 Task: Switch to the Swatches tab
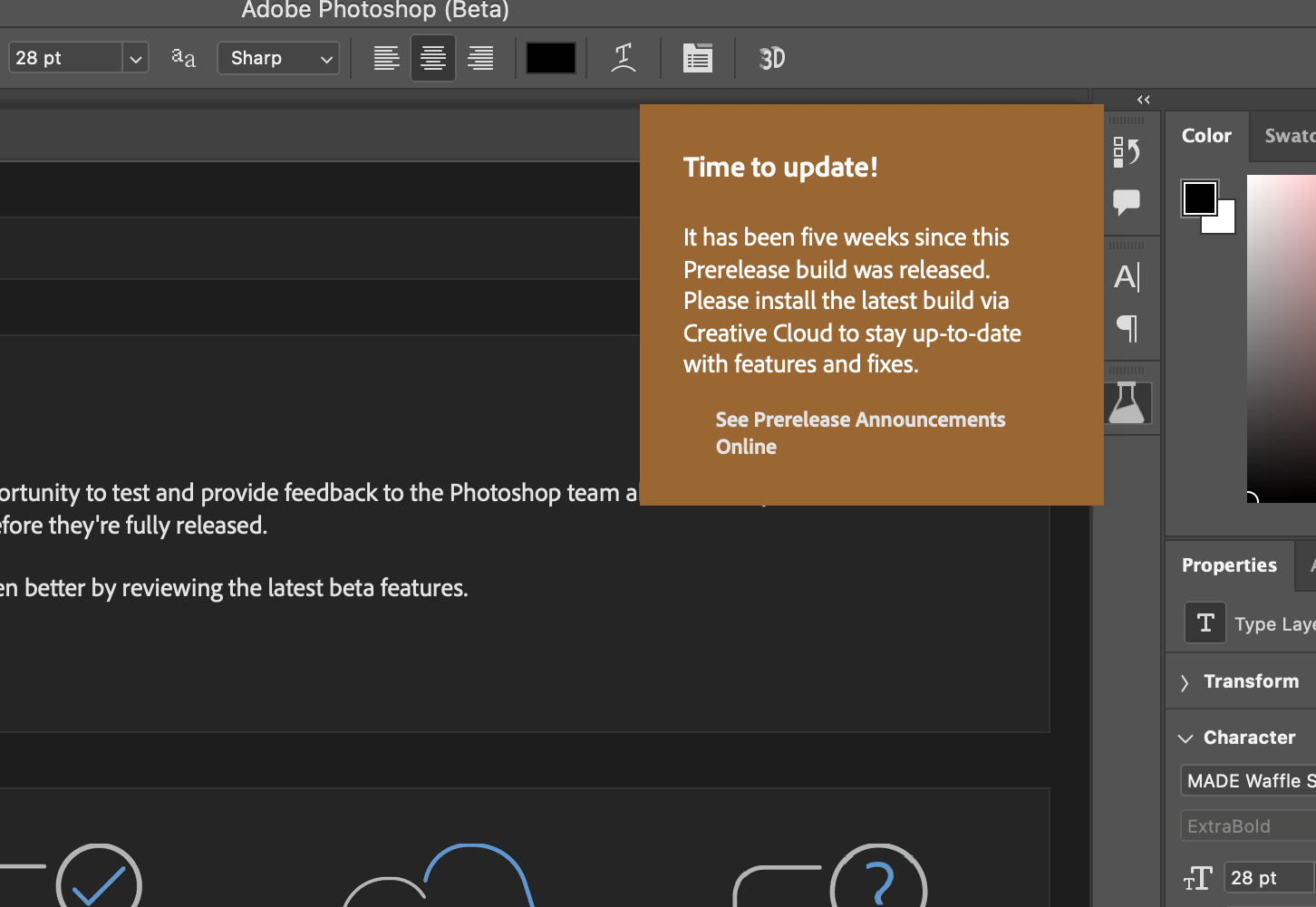[1289, 136]
